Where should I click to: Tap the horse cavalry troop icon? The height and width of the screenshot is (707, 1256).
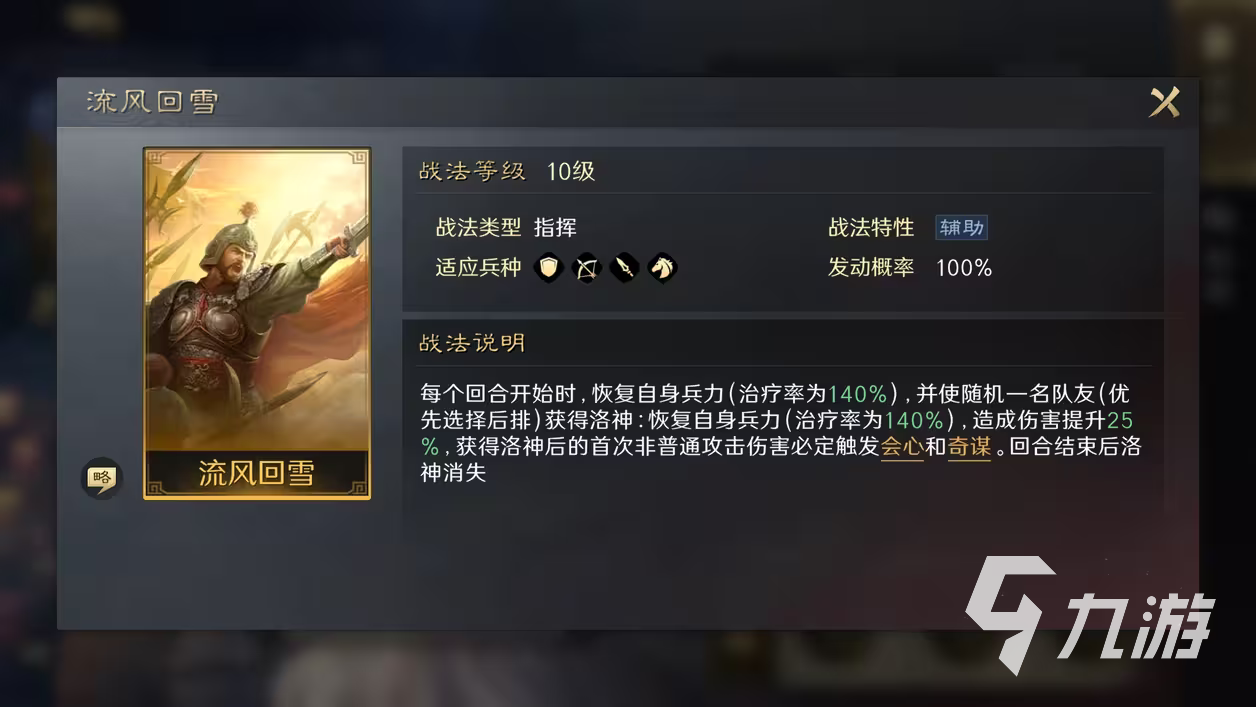point(662,267)
